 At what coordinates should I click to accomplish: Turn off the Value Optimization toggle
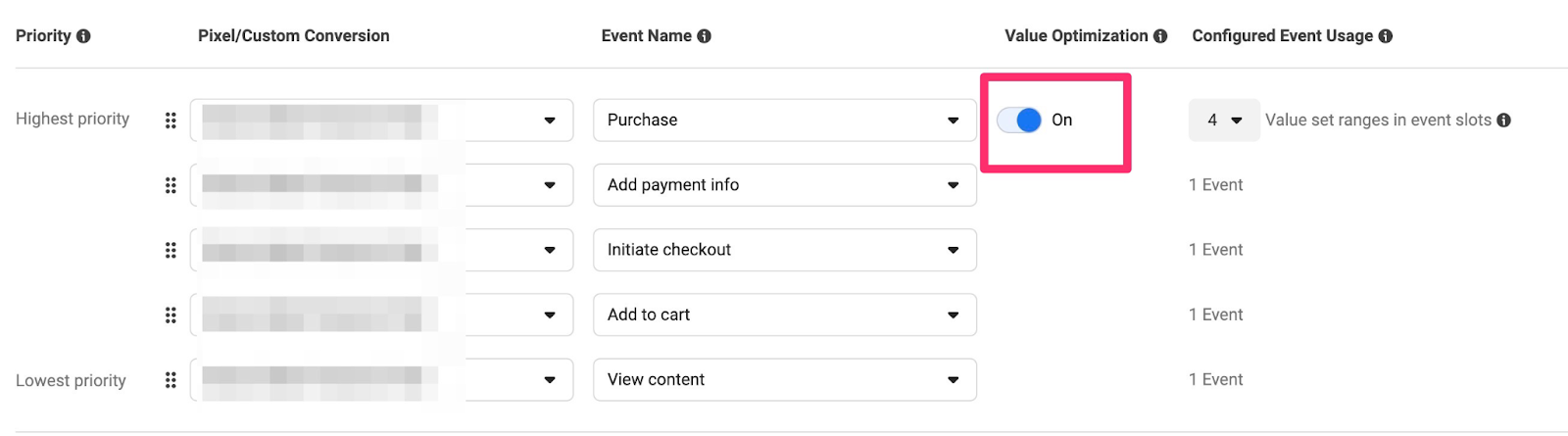click(x=1019, y=121)
